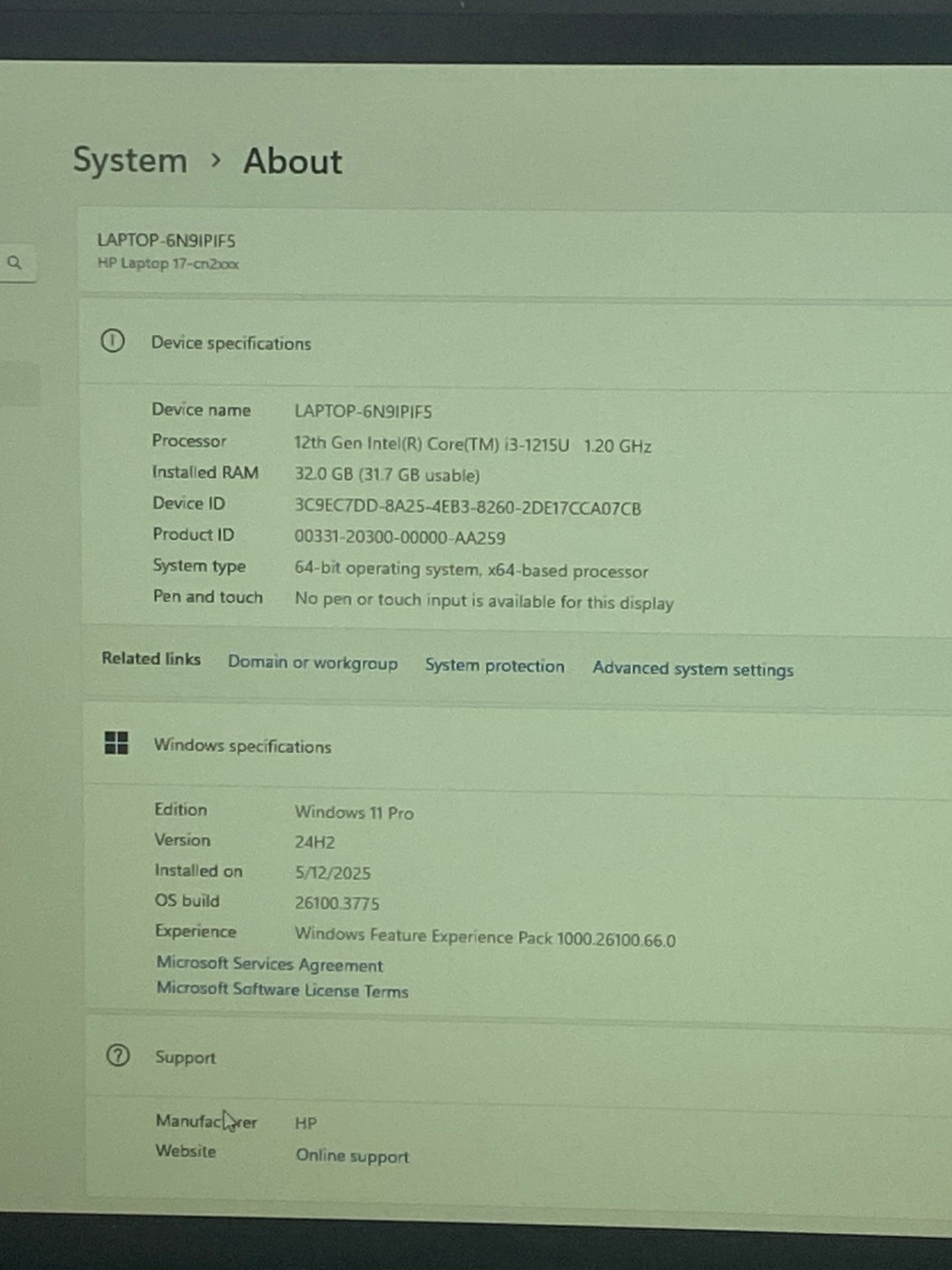Collapse the Windows specifications section header
The image size is (952, 1270).
(x=517, y=747)
